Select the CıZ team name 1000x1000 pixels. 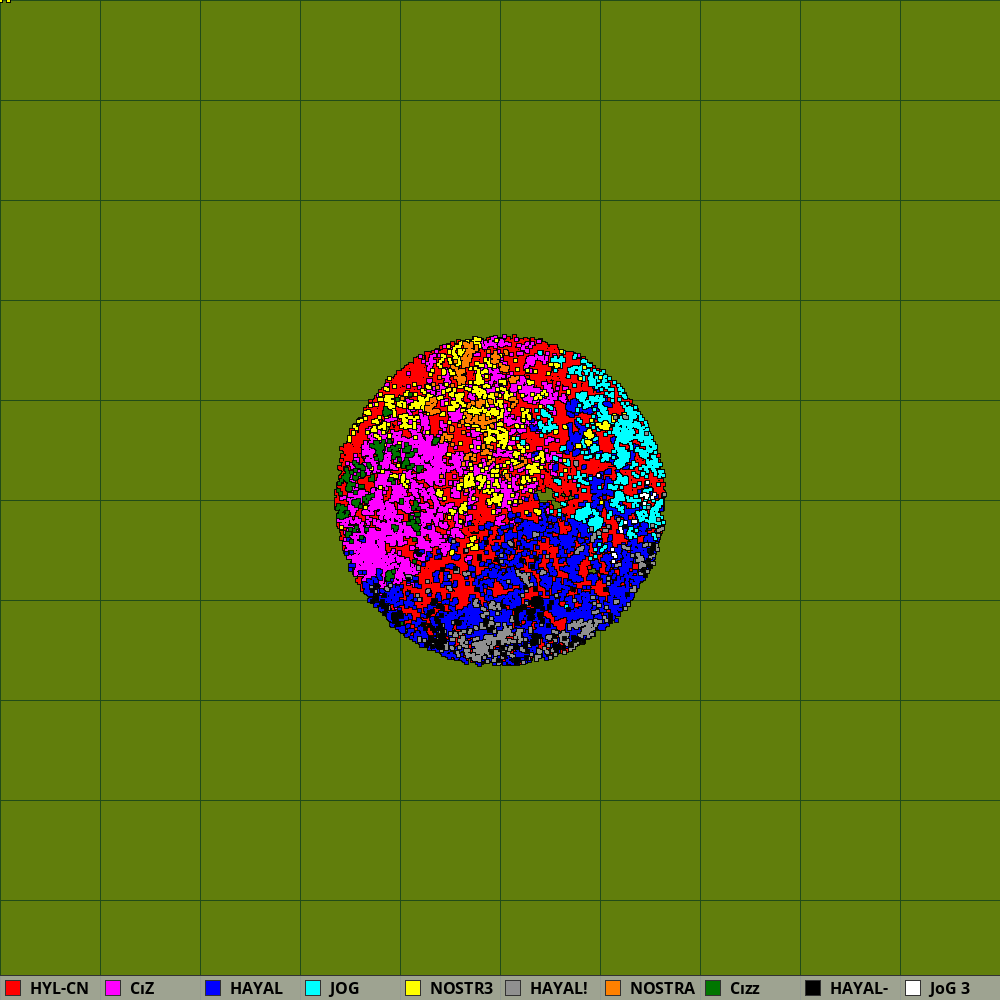click(142, 988)
